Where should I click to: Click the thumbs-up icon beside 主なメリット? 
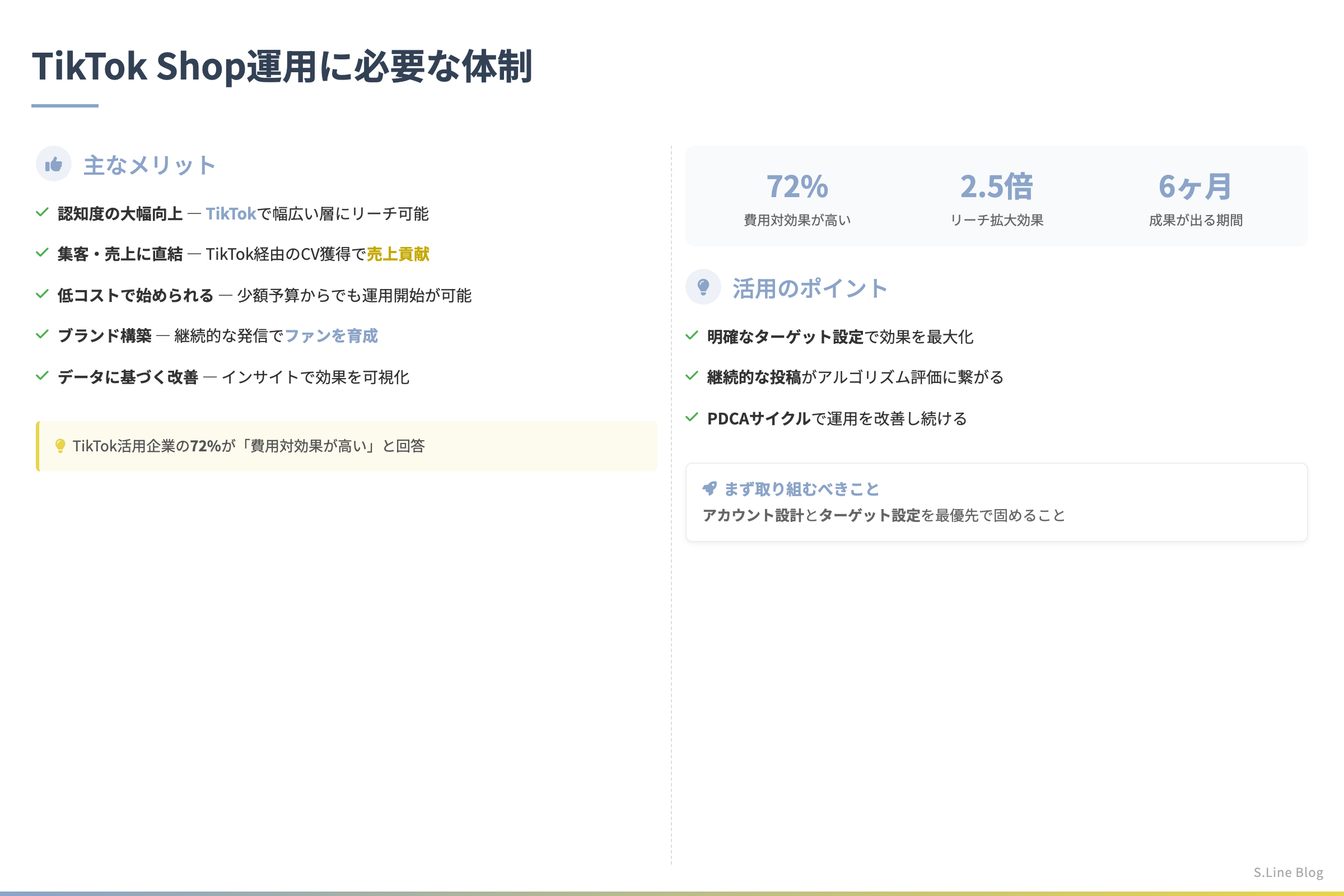(54, 164)
